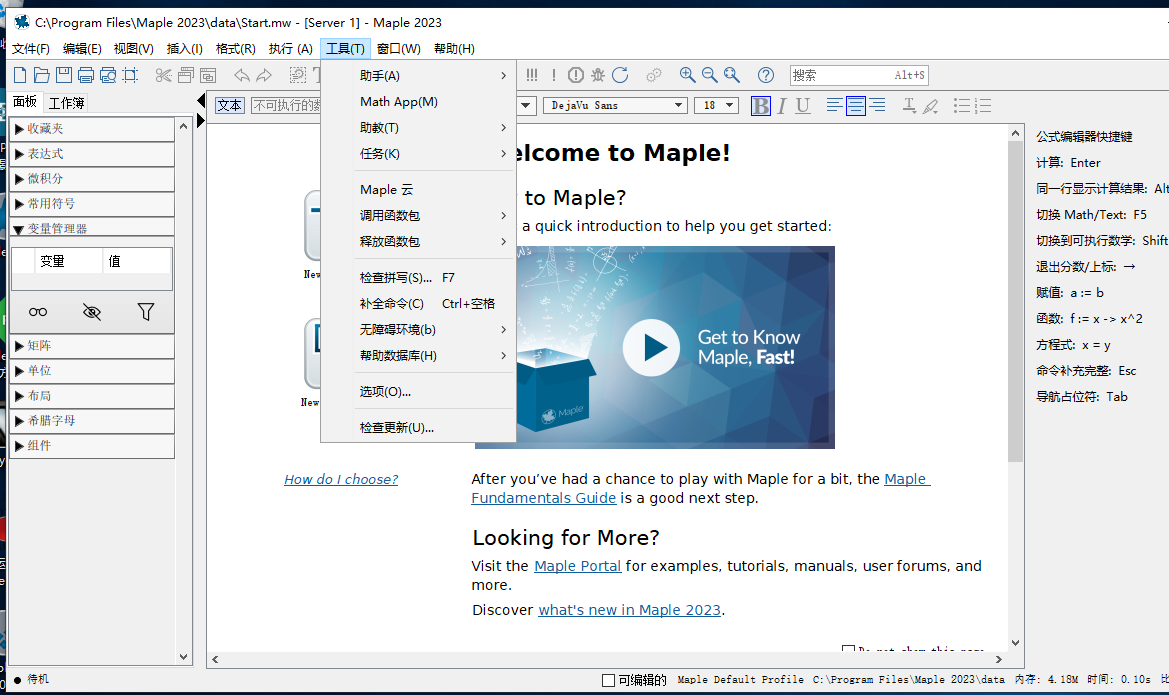The width and height of the screenshot is (1169, 695).
Task: Select 检查更新(U)... menu entry
Action: tap(418, 427)
